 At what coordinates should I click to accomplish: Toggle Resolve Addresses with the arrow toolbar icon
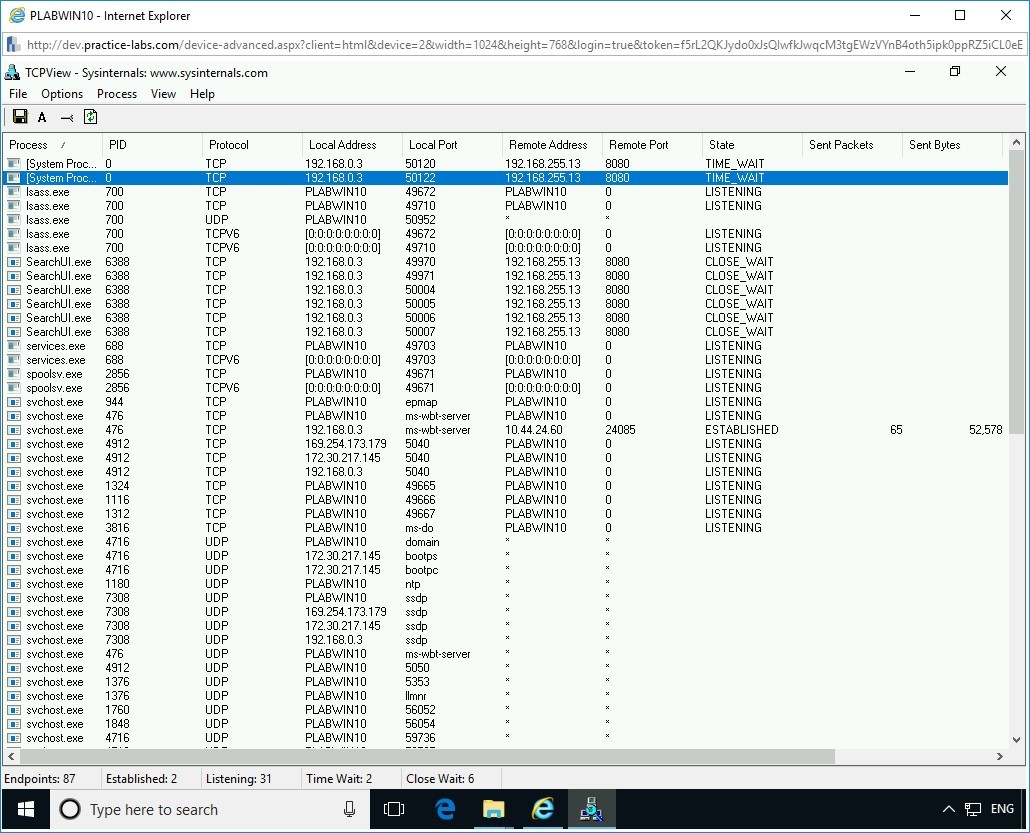[66, 116]
